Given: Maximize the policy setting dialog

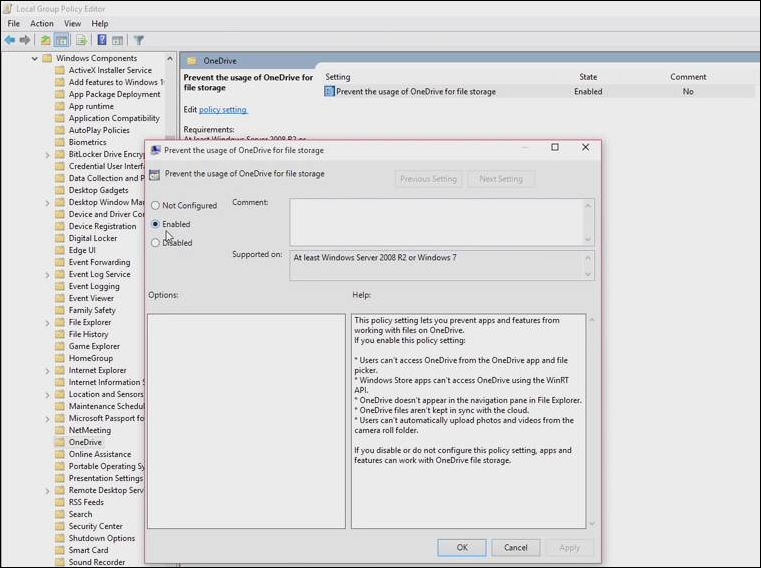Looking at the screenshot, I should coord(555,147).
